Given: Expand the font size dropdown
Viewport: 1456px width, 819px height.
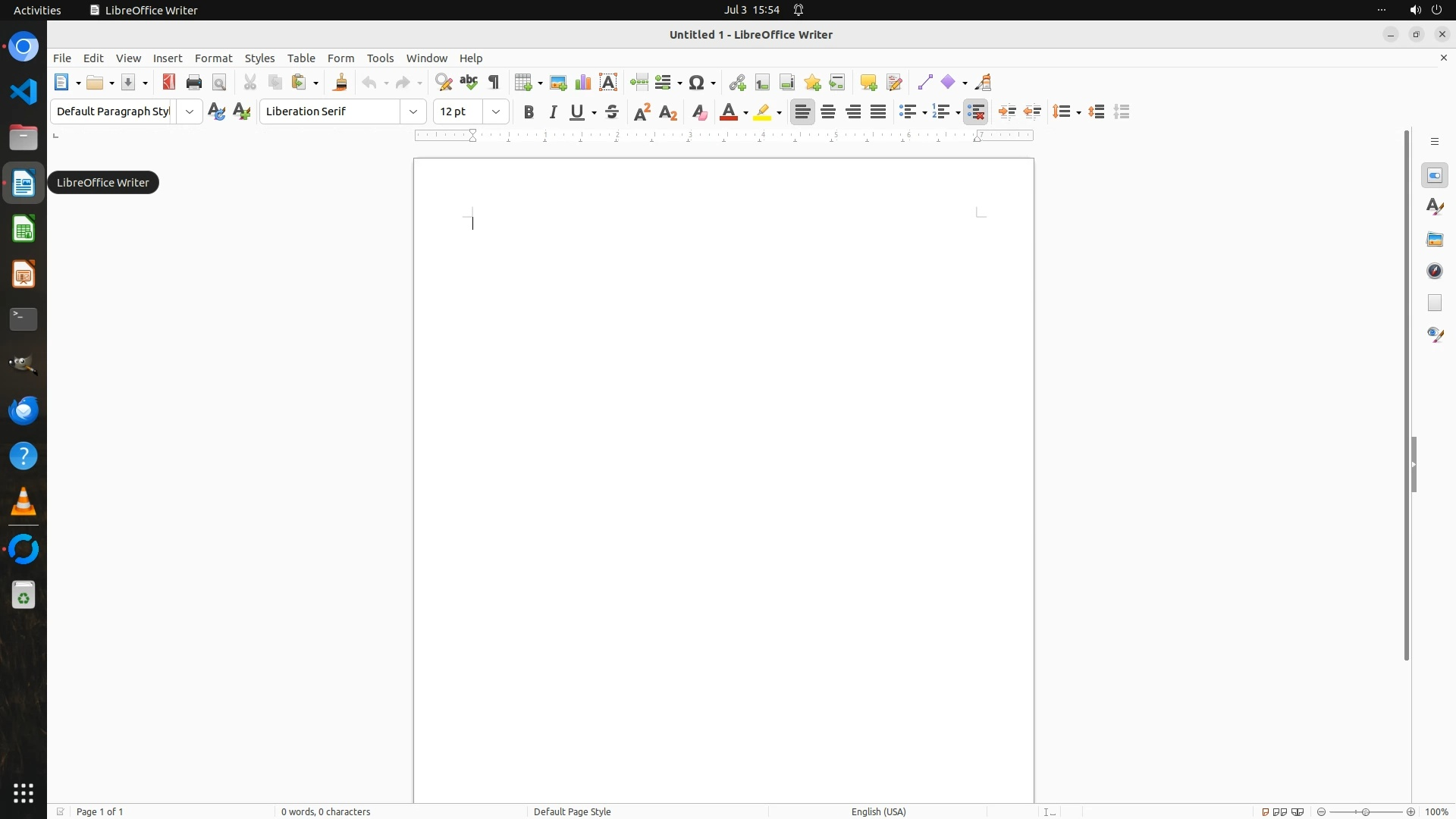Looking at the screenshot, I should point(496,112).
